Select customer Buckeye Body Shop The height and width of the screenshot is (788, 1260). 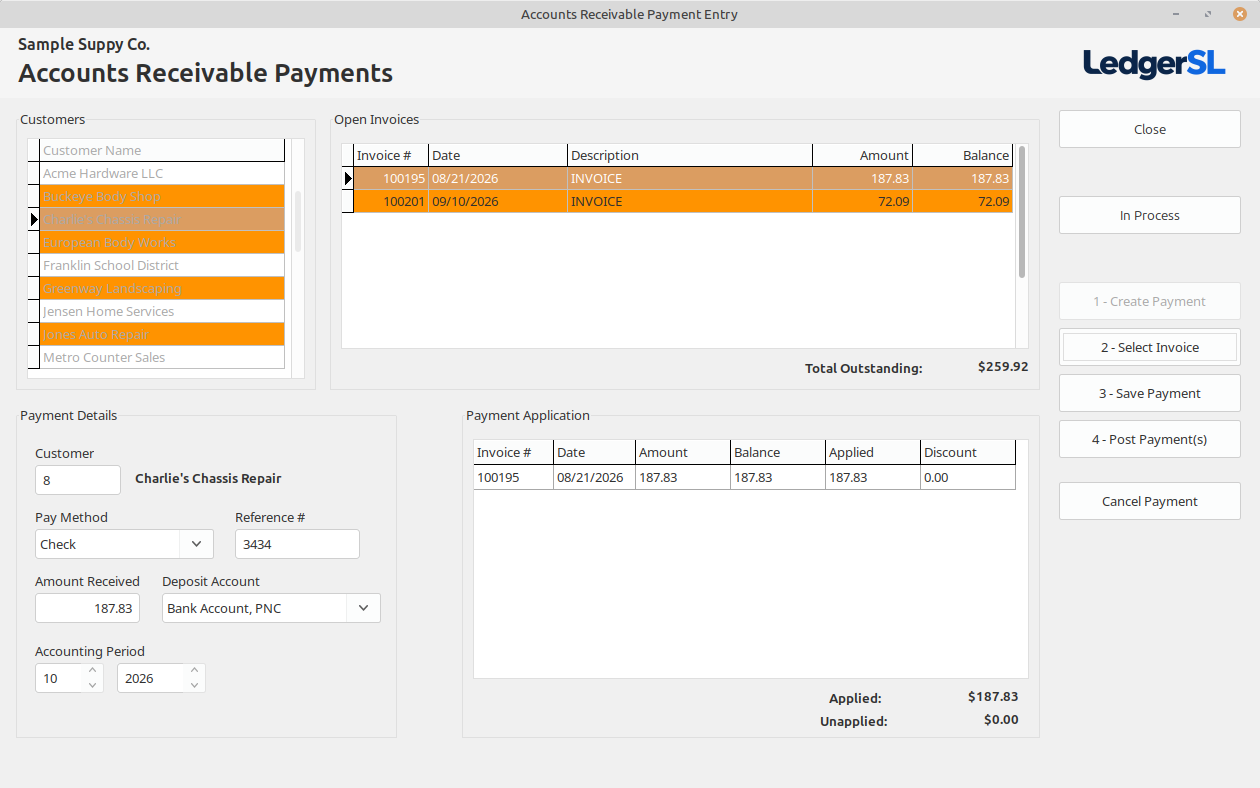click(163, 196)
